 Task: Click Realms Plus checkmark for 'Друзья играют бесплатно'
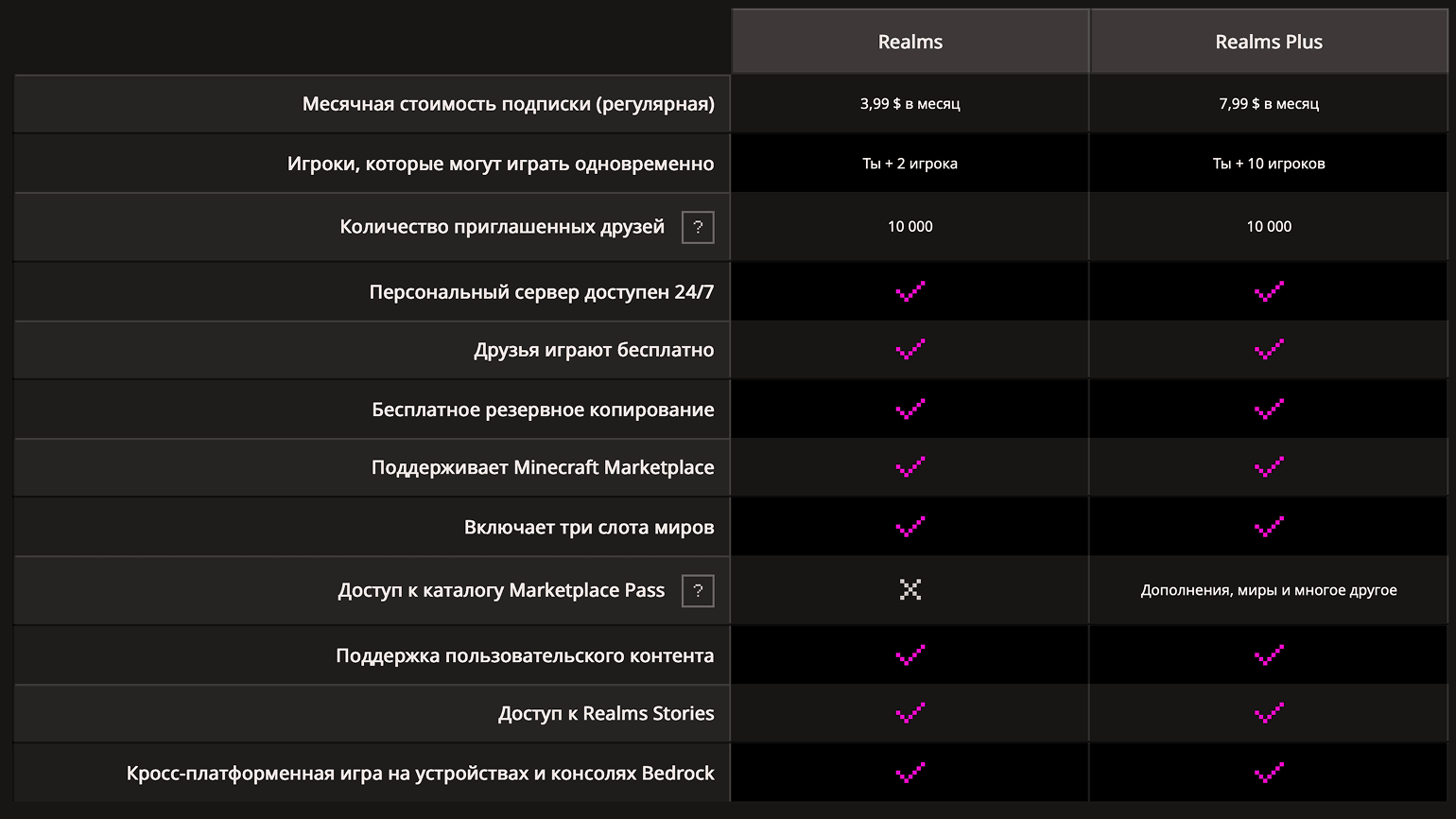(x=1269, y=350)
